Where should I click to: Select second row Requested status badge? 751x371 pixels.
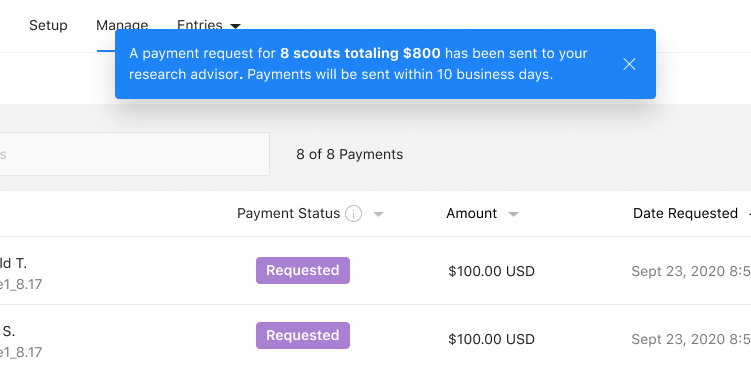click(x=303, y=336)
